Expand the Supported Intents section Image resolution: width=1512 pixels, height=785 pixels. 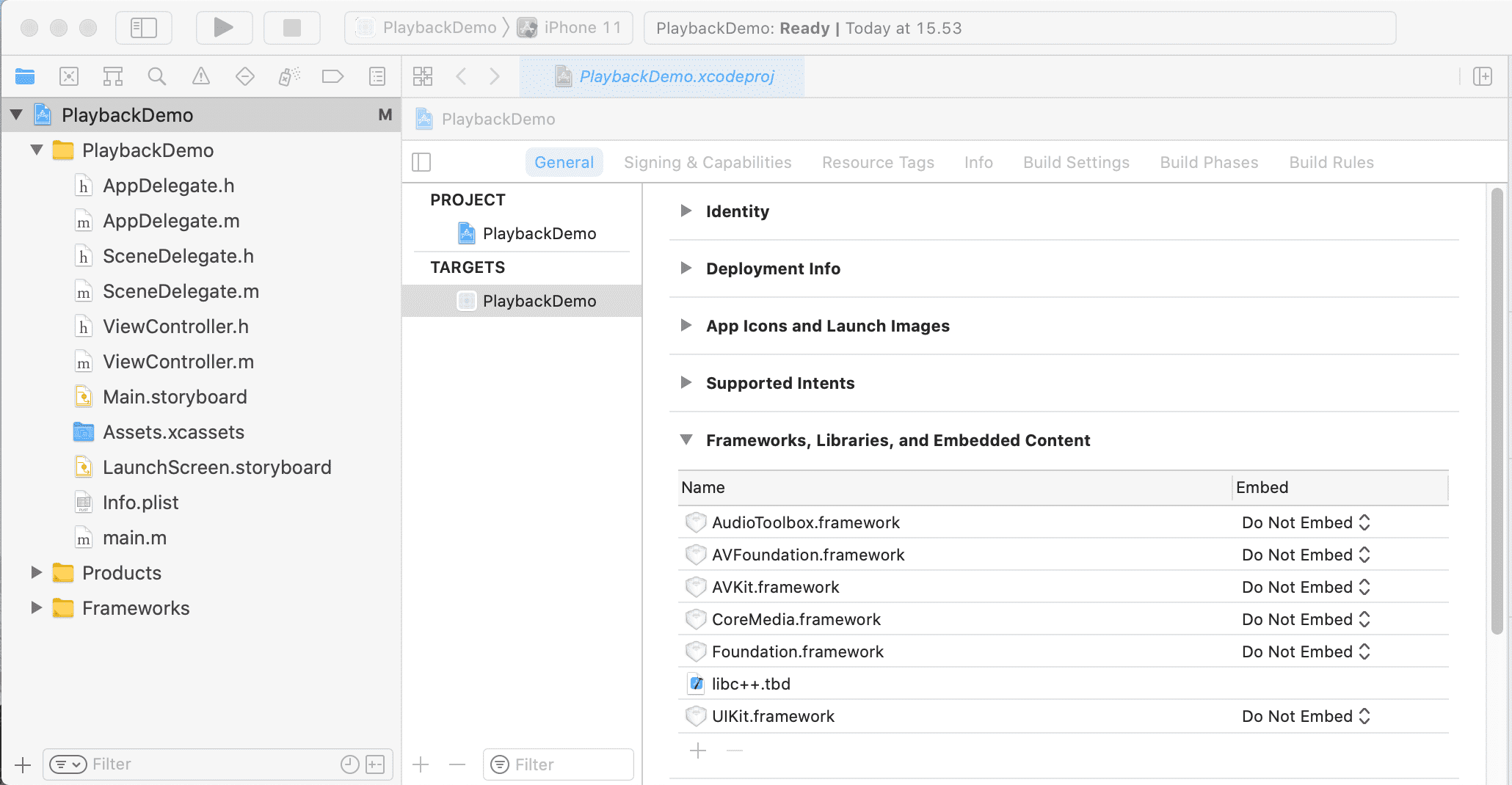click(x=686, y=383)
